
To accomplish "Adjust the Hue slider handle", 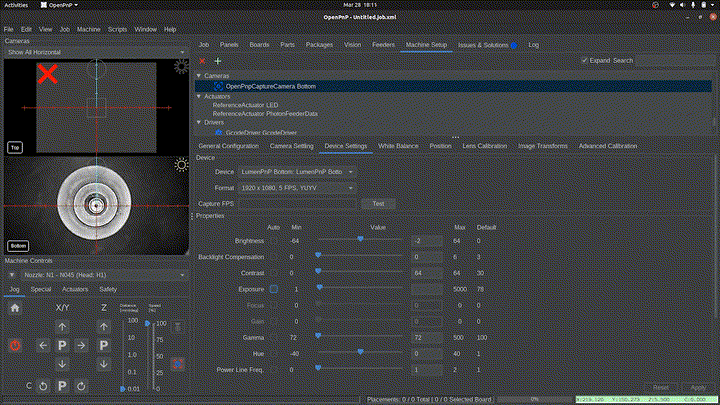I will click(x=359, y=353).
